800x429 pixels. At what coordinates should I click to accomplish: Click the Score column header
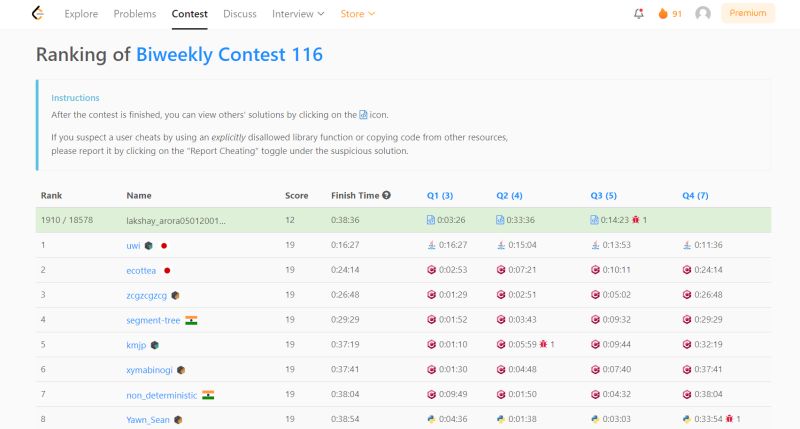296,195
